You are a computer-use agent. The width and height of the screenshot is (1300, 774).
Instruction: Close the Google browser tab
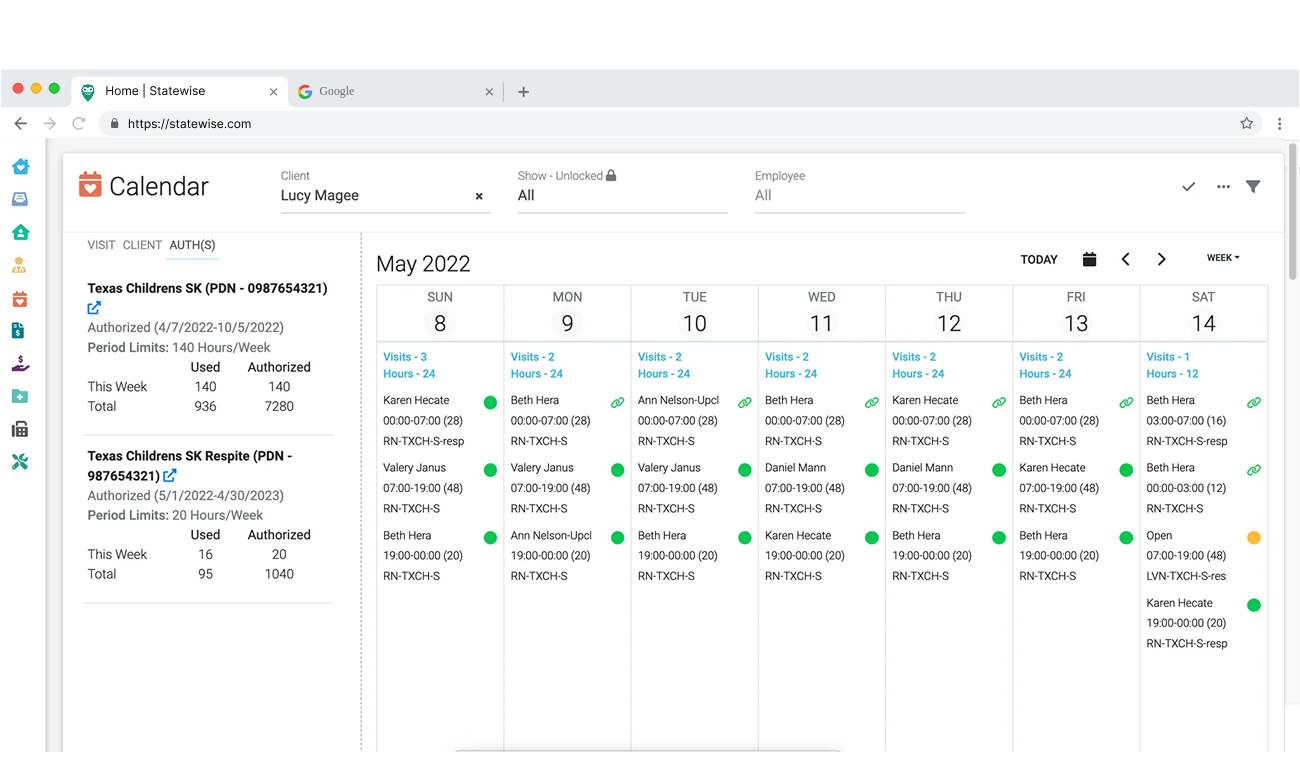tap(489, 92)
